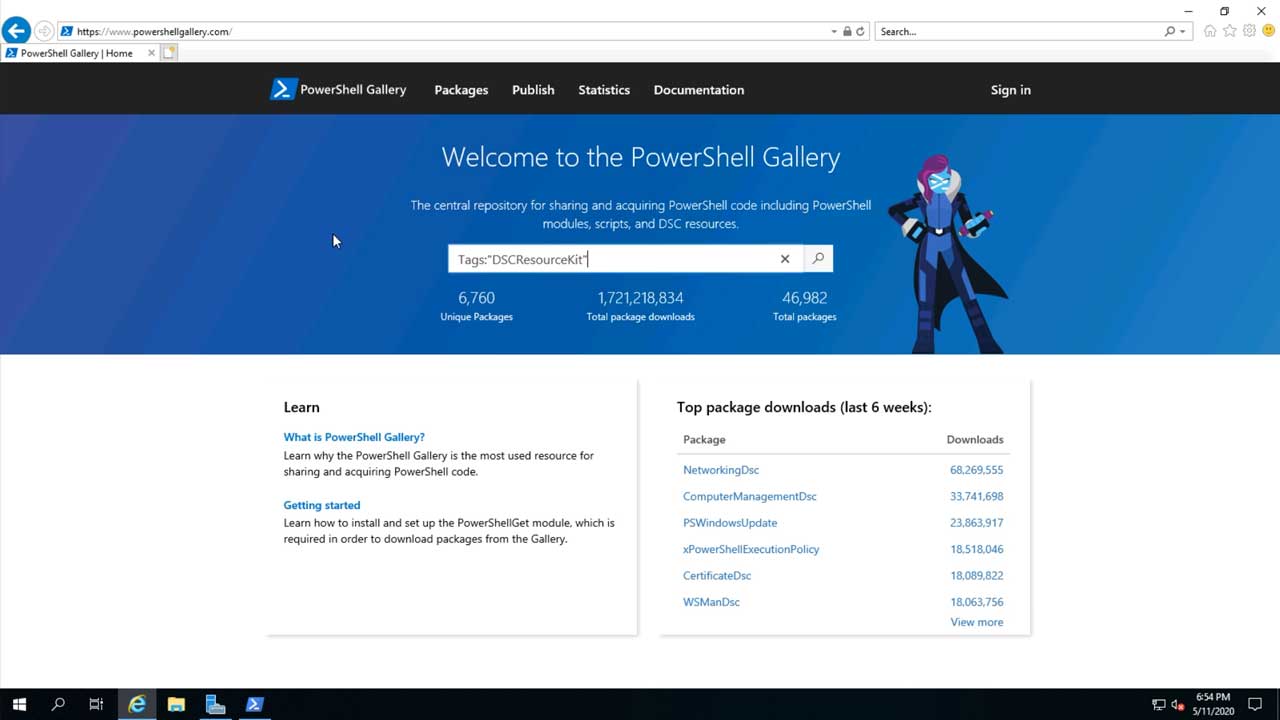Open File Explorer from taskbar
Image resolution: width=1280 pixels, height=720 pixels.
[176, 704]
